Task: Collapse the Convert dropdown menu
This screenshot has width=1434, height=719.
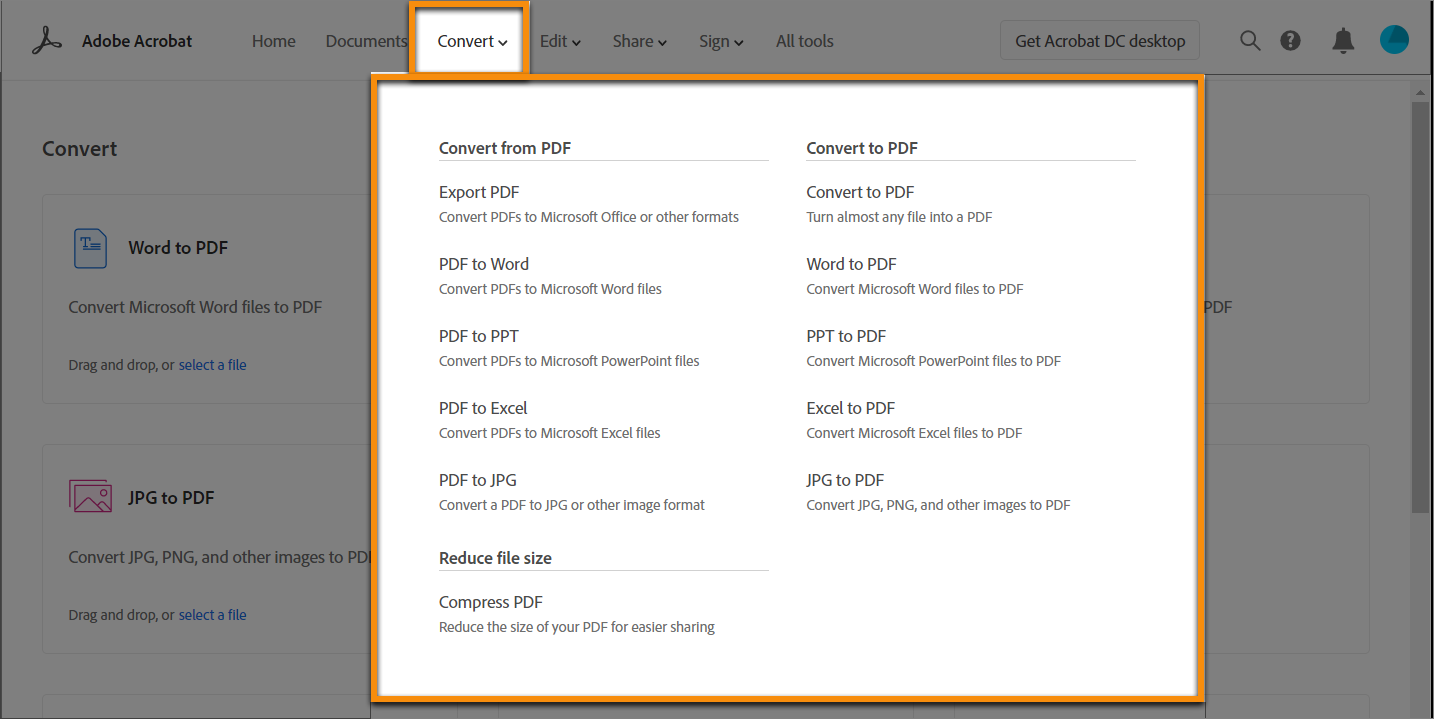Action: [x=472, y=41]
